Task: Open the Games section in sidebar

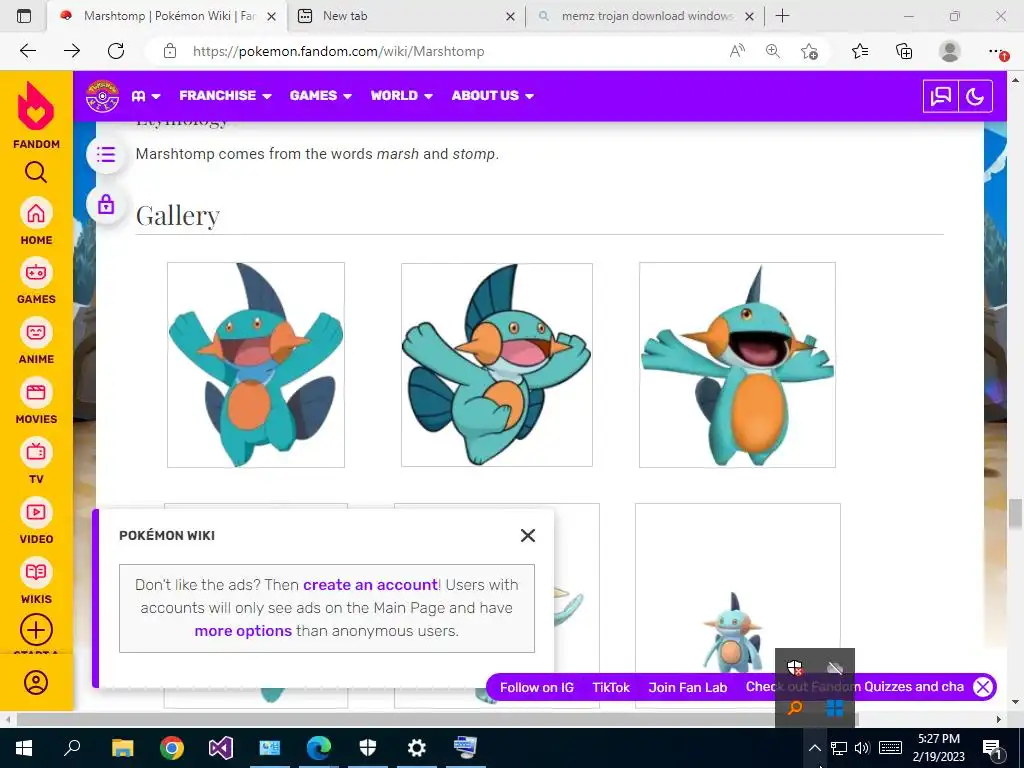Action: point(36,272)
